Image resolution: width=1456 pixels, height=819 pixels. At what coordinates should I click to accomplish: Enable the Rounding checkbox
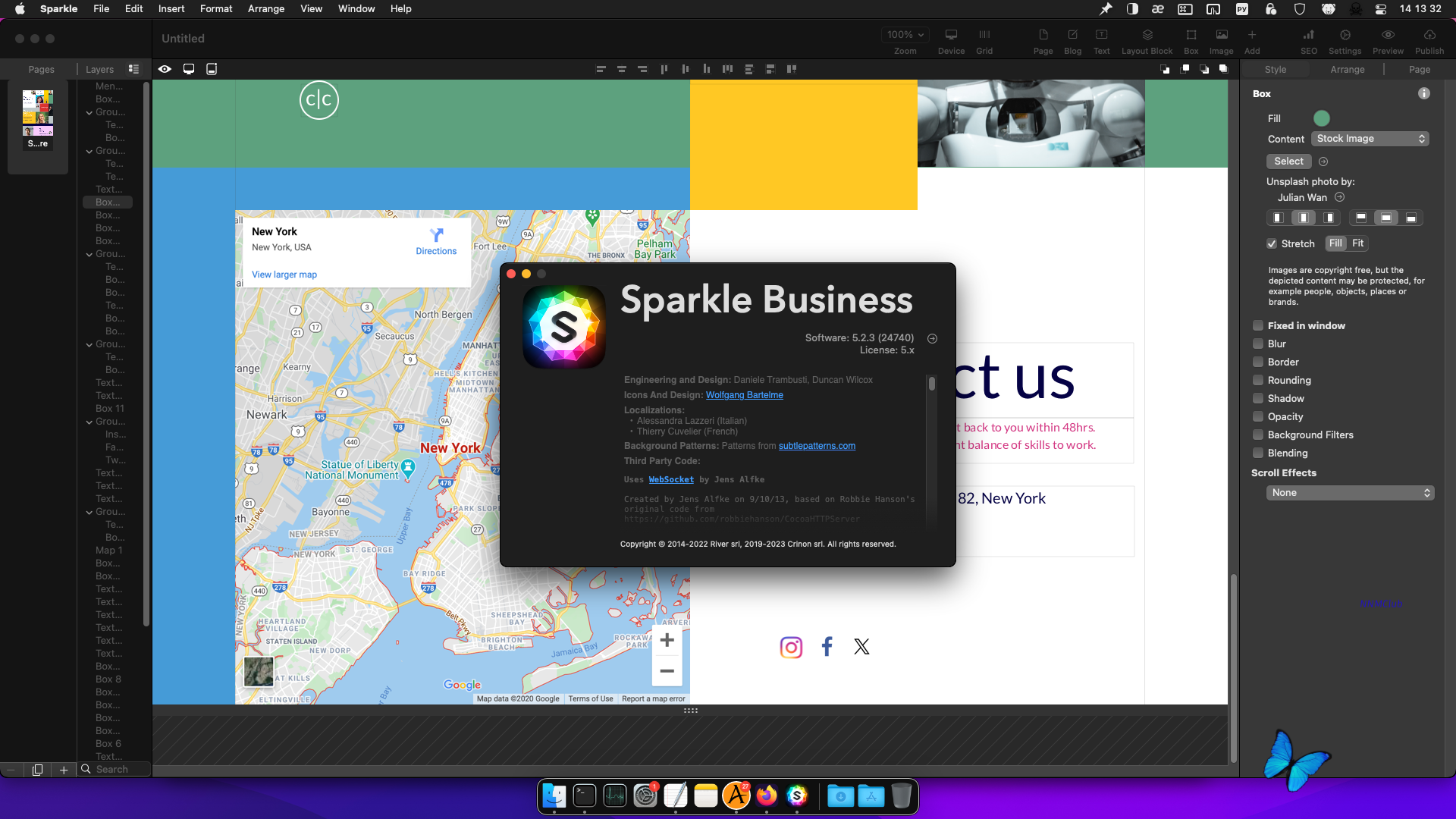[x=1258, y=381]
